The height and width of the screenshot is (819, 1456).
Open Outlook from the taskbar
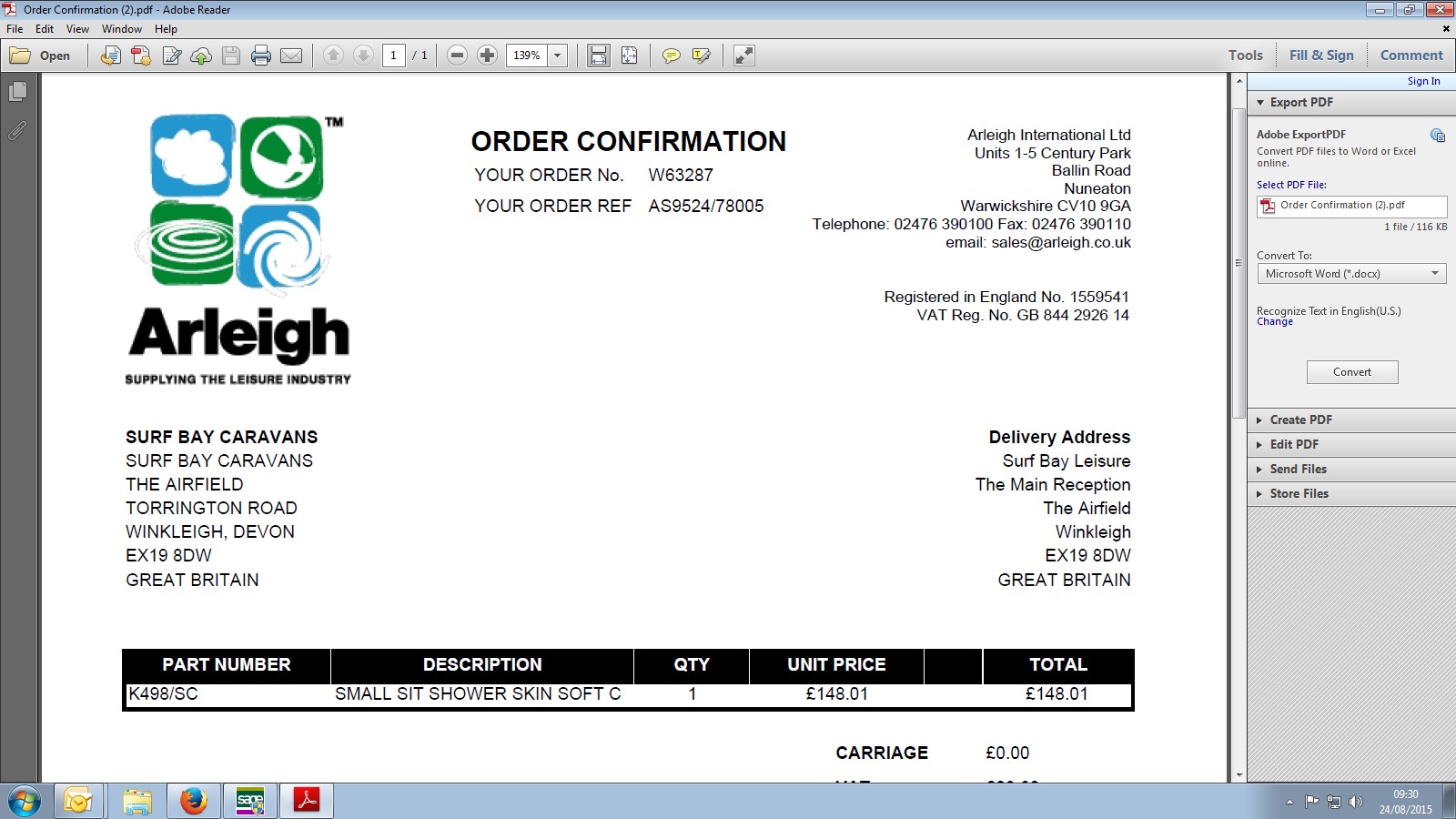78,802
